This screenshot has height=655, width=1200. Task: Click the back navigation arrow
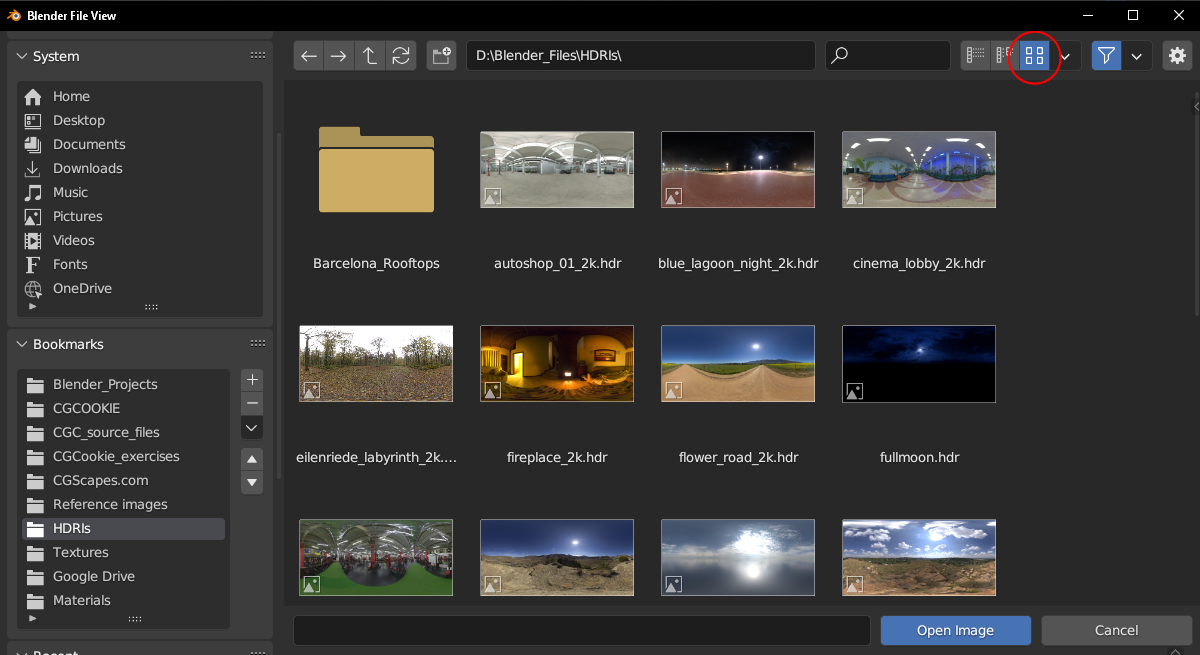[x=309, y=56]
